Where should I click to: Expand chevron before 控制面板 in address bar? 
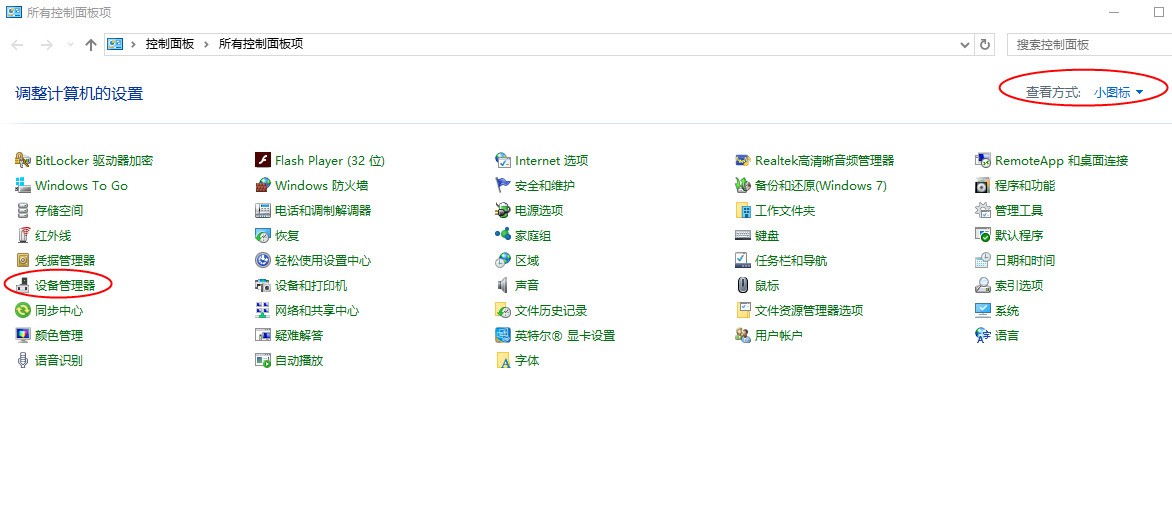pyautogui.click(x=134, y=44)
